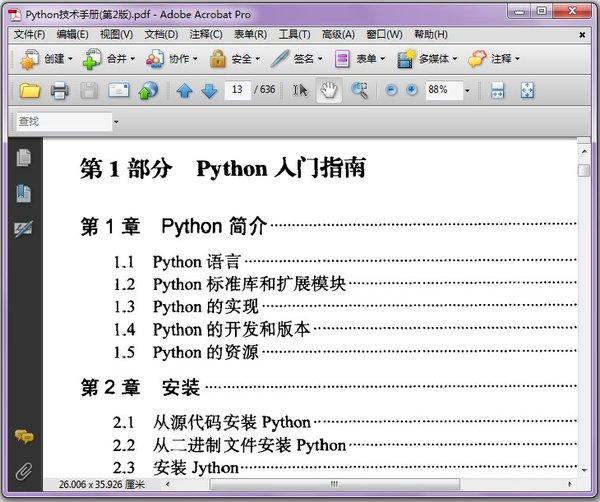
Task: Close the document with menu bar X
Action: pyautogui.click(x=582, y=35)
